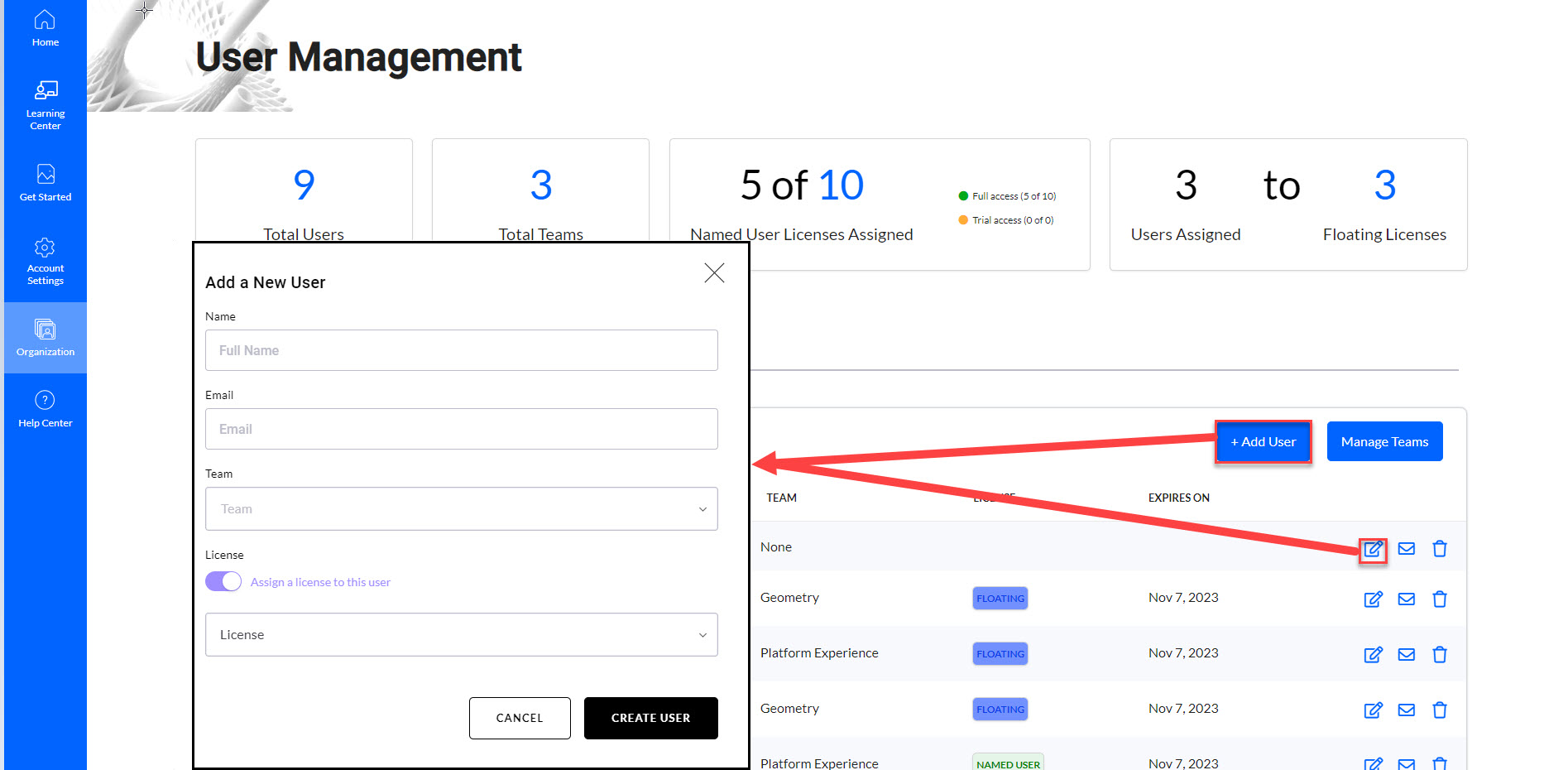Click the Full access (5 of 10) legend
The width and height of the screenshot is (1568, 770).
pyautogui.click(x=1008, y=196)
